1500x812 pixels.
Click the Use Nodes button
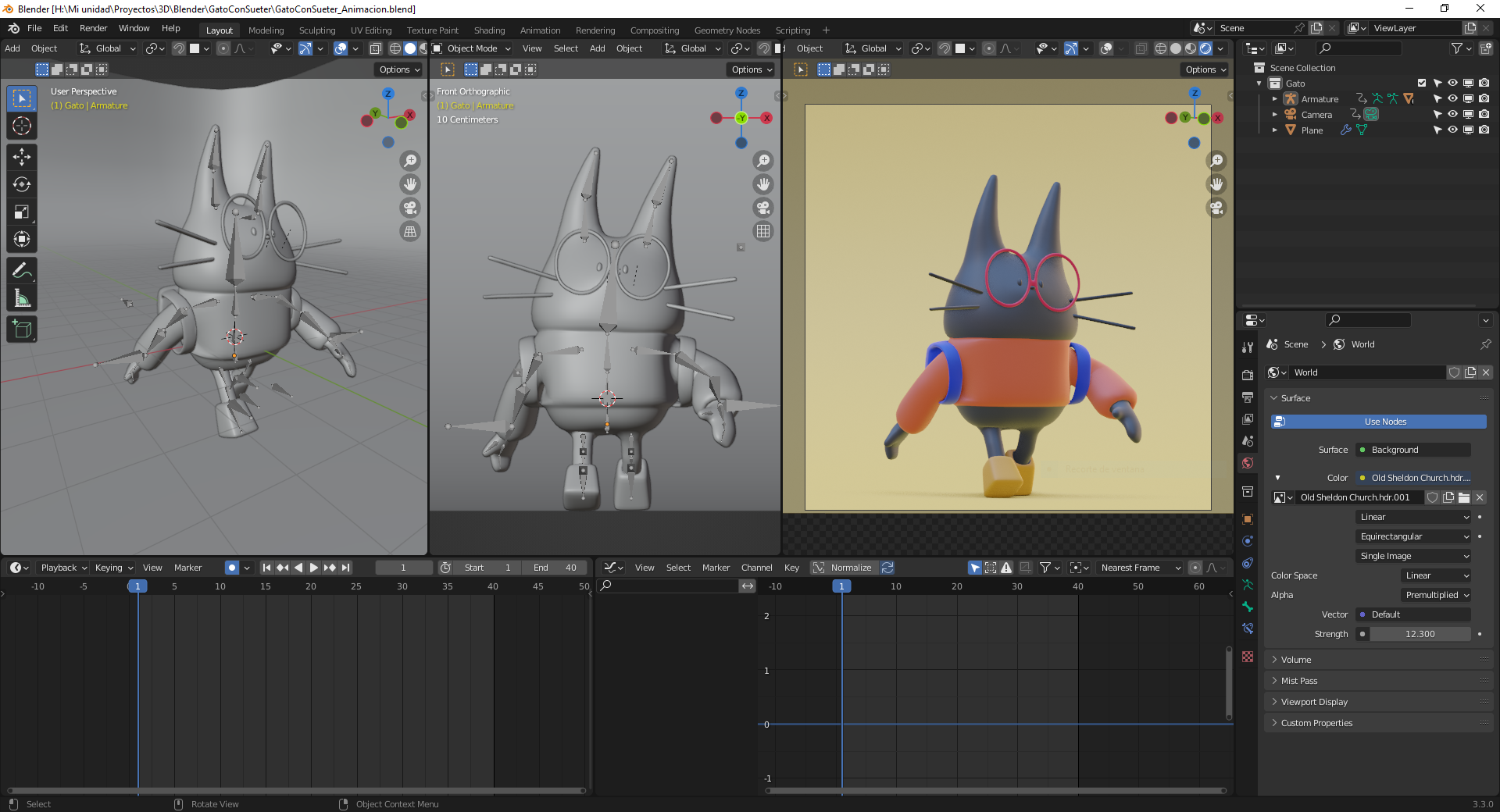[x=1384, y=422]
